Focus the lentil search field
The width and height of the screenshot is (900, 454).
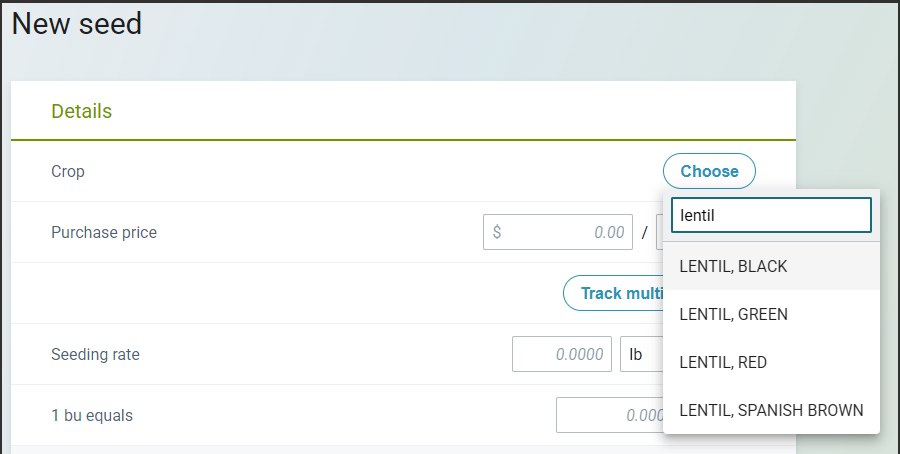pos(771,215)
